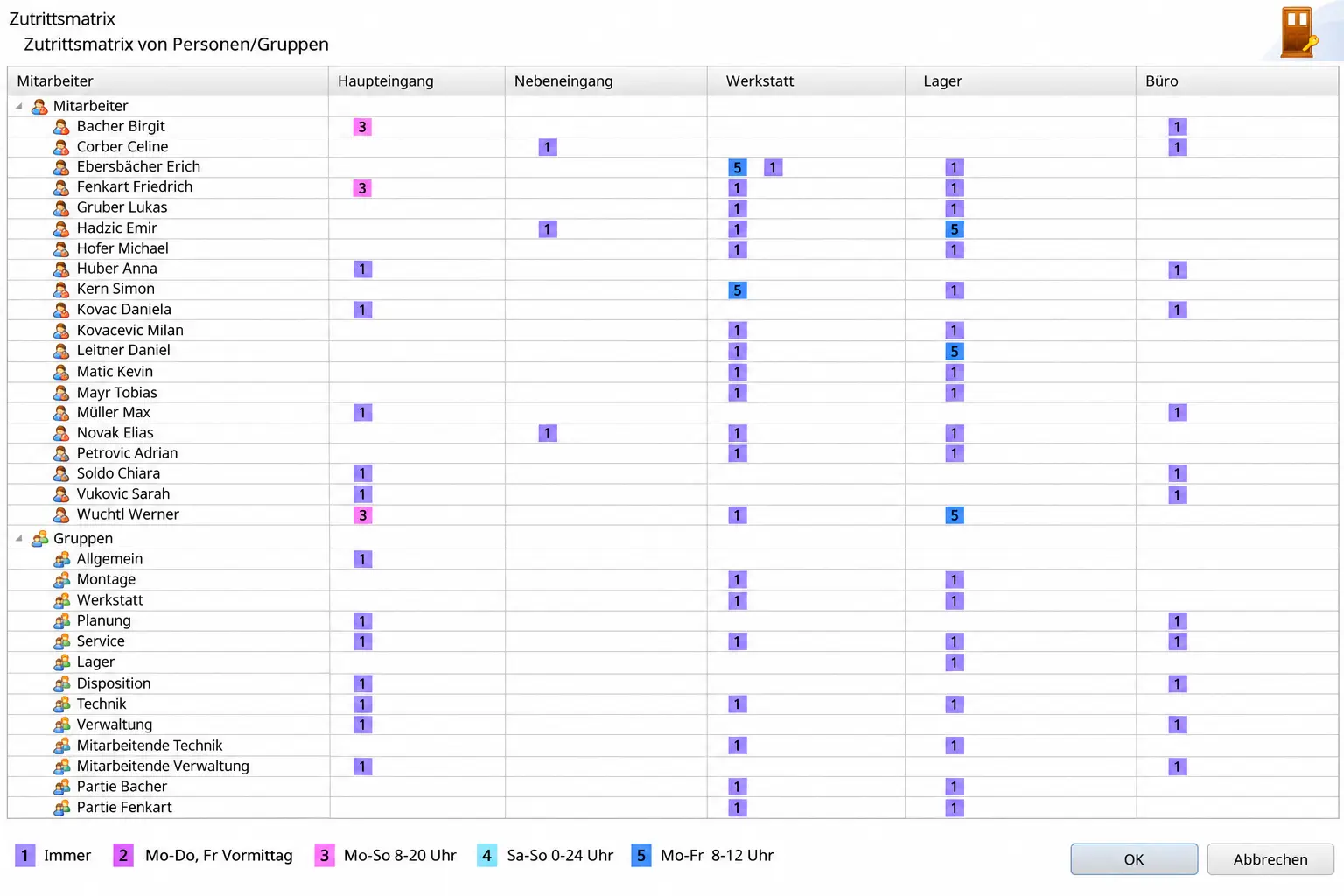This screenshot has width=1344, height=896.
Task: Click the Gruppen root folder icon
Action: [39, 539]
